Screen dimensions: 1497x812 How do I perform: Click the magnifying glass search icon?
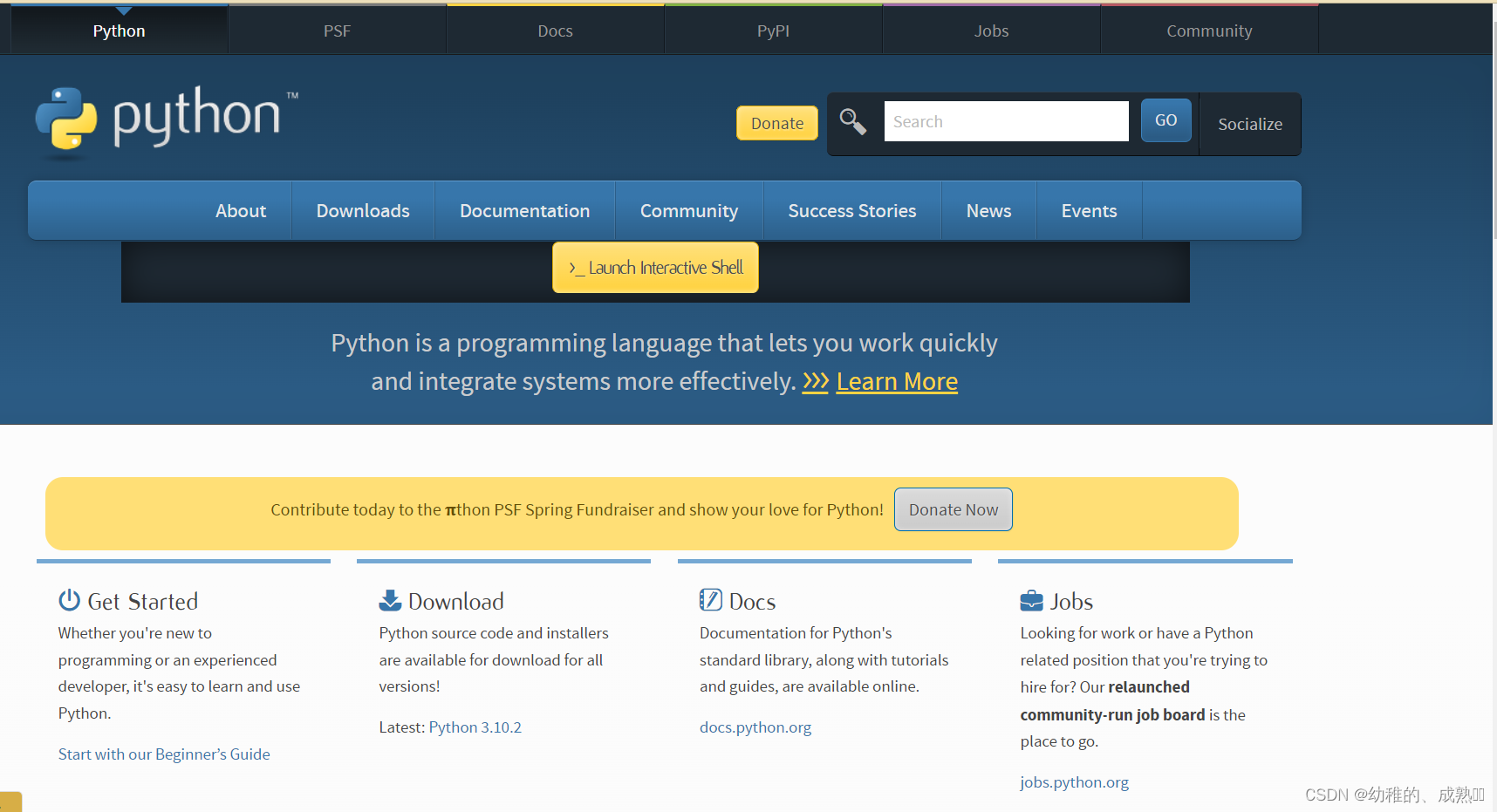coord(852,122)
